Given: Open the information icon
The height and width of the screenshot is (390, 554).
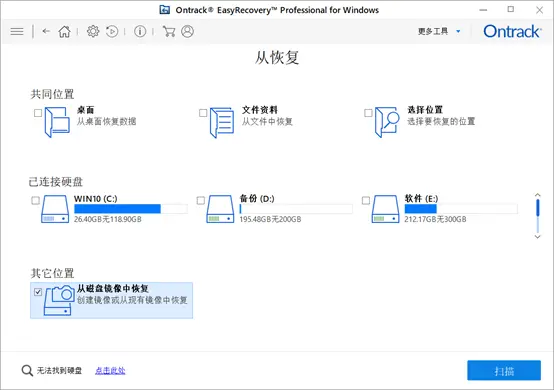Looking at the screenshot, I should [x=140, y=31].
